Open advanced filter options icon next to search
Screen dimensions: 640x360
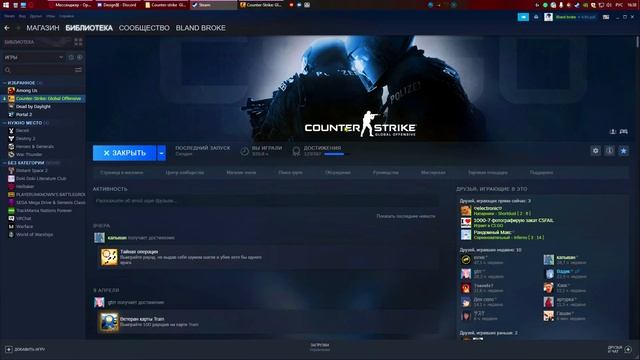78,70
